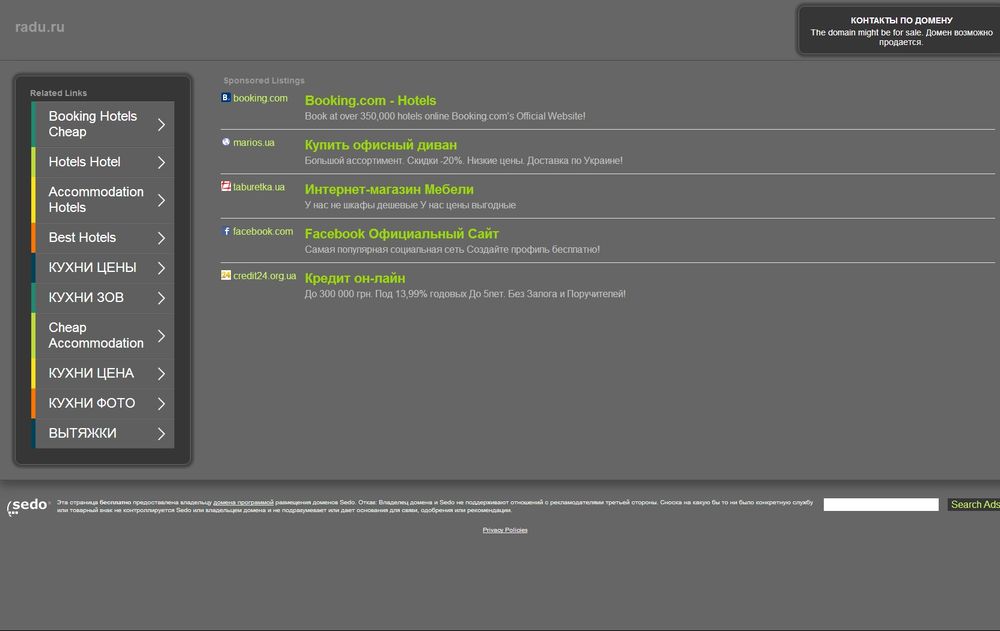Open Hotels Hotel related link

[x=103, y=162]
